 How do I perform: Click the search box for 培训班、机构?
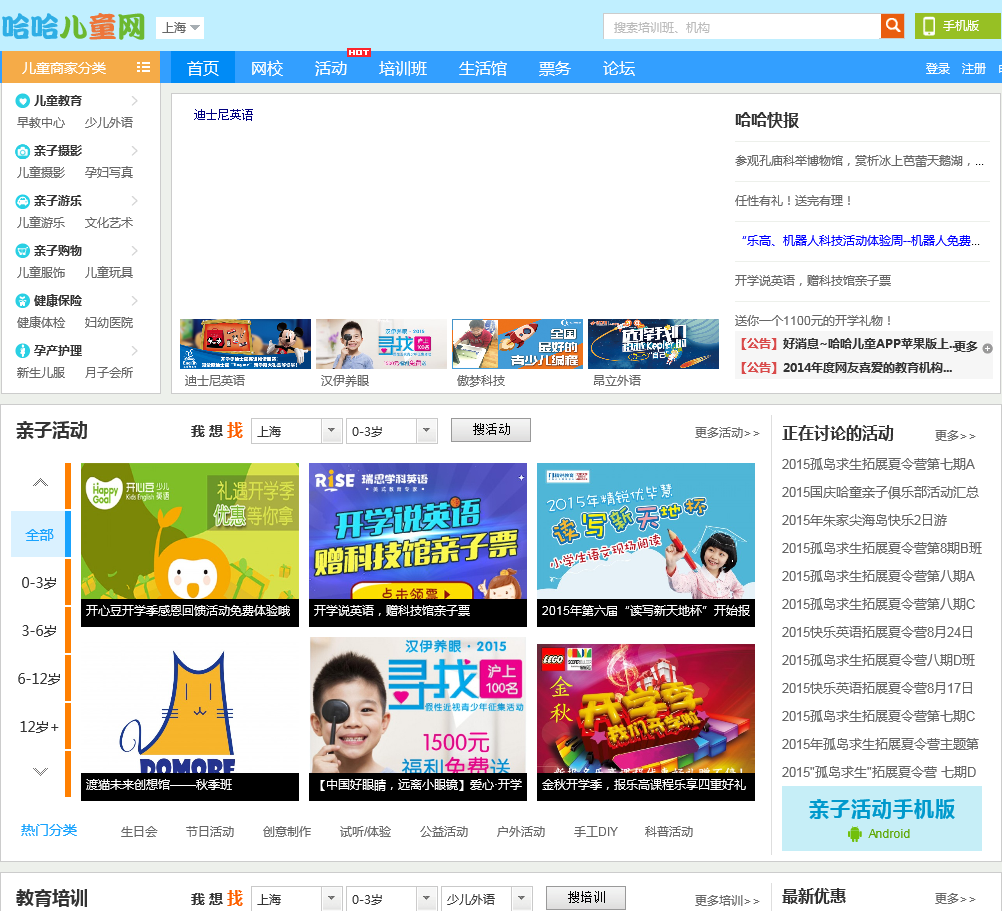tap(742, 27)
